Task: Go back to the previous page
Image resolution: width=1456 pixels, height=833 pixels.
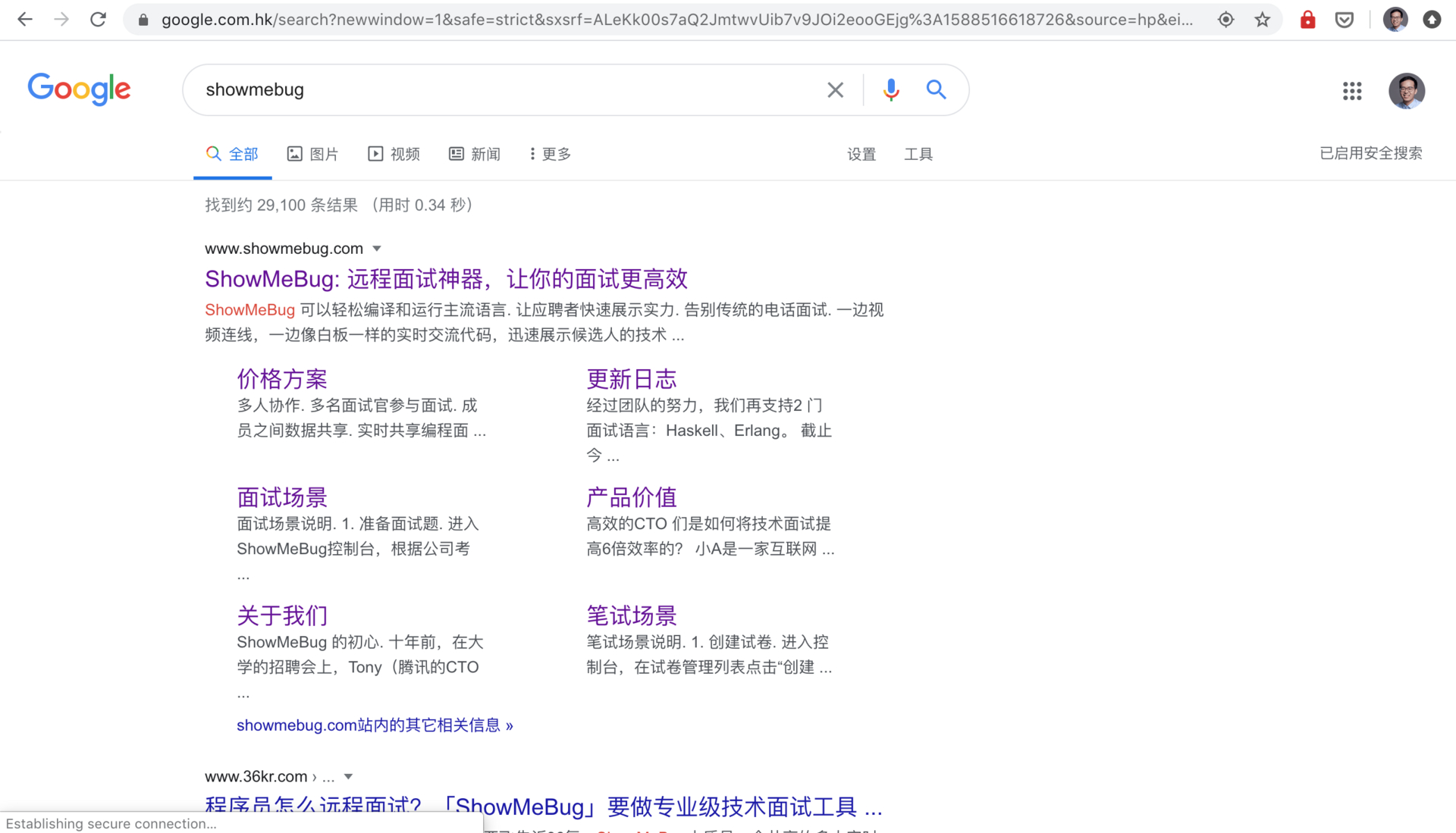Action: click(x=25, y=20)
